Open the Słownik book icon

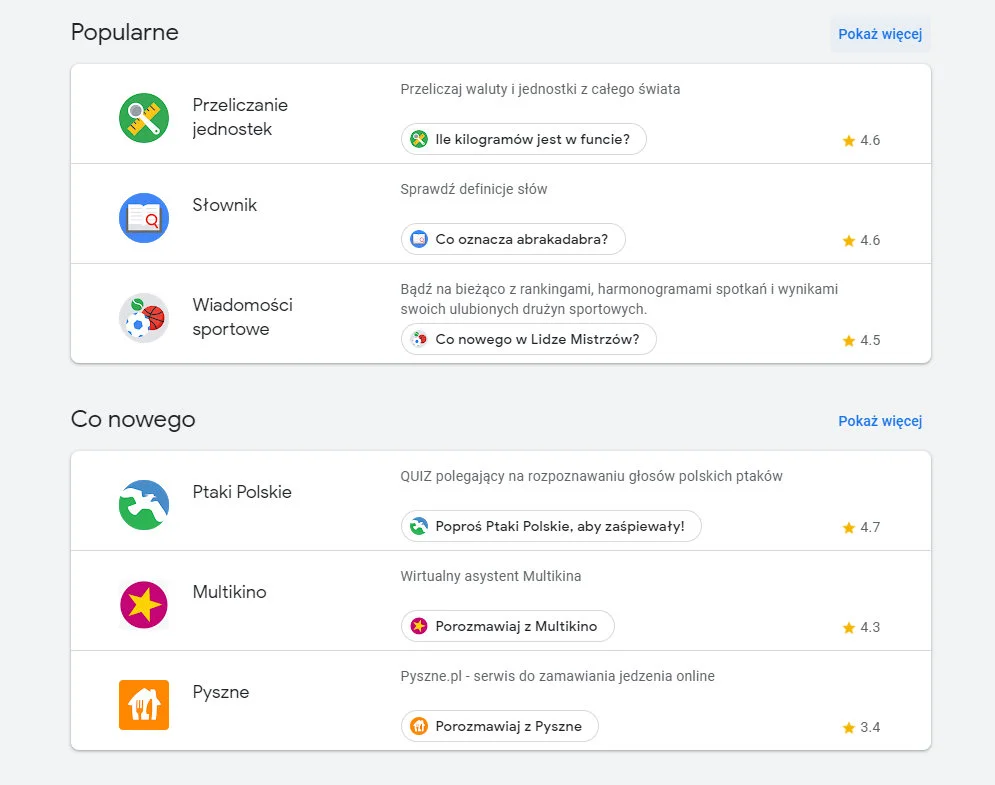click(x=144, y=218)
